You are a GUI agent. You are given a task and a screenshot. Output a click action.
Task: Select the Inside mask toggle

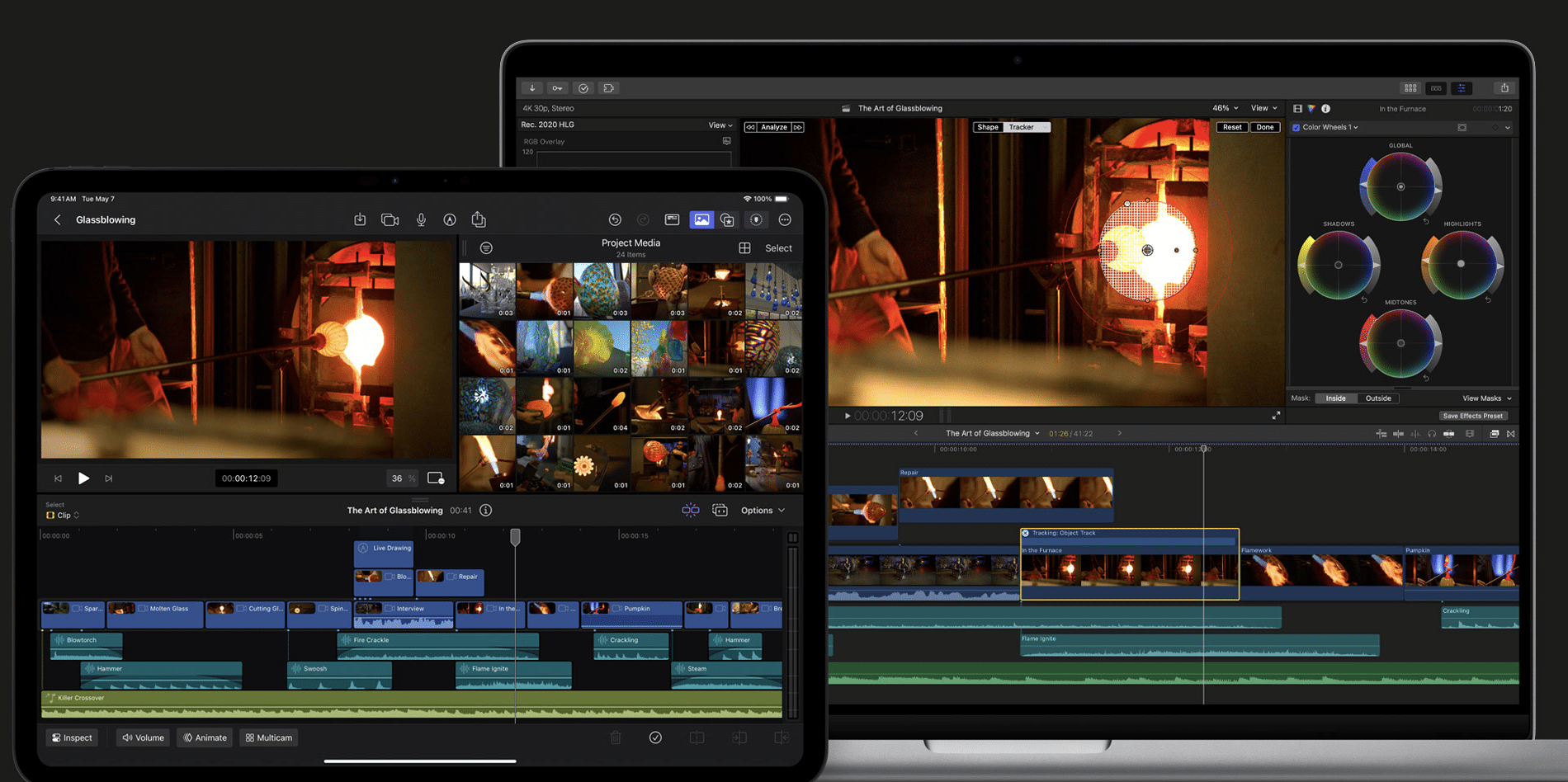tap(1335, 398)
